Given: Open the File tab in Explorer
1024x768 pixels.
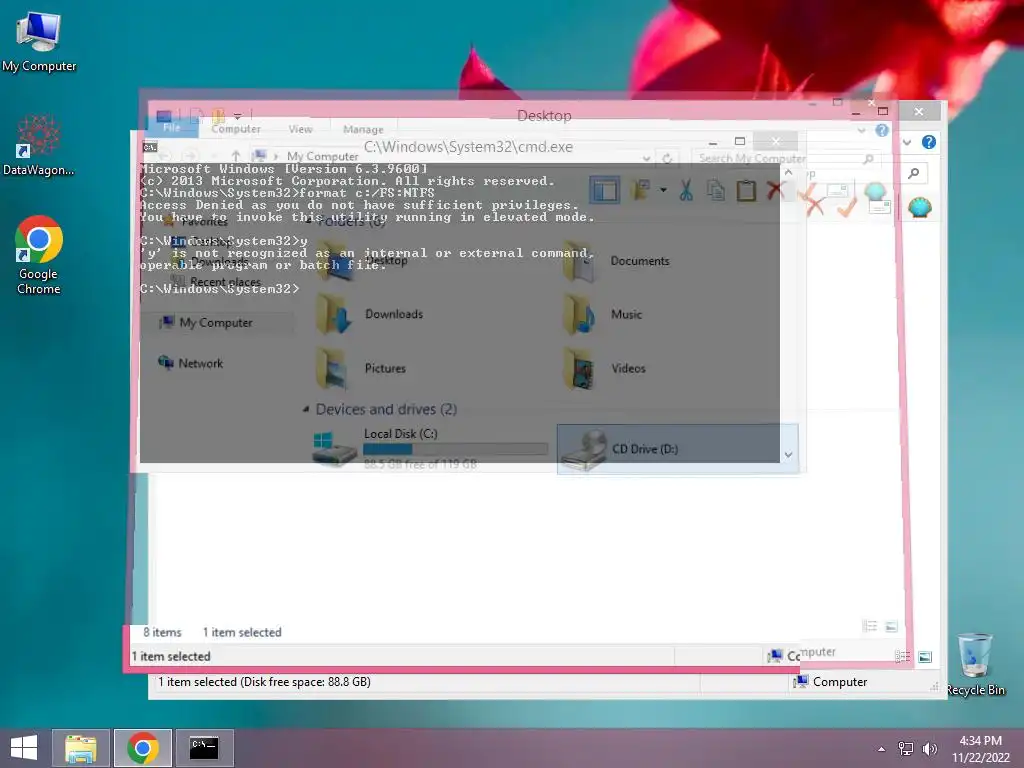Looking at the screenshot, I should 172,128.
